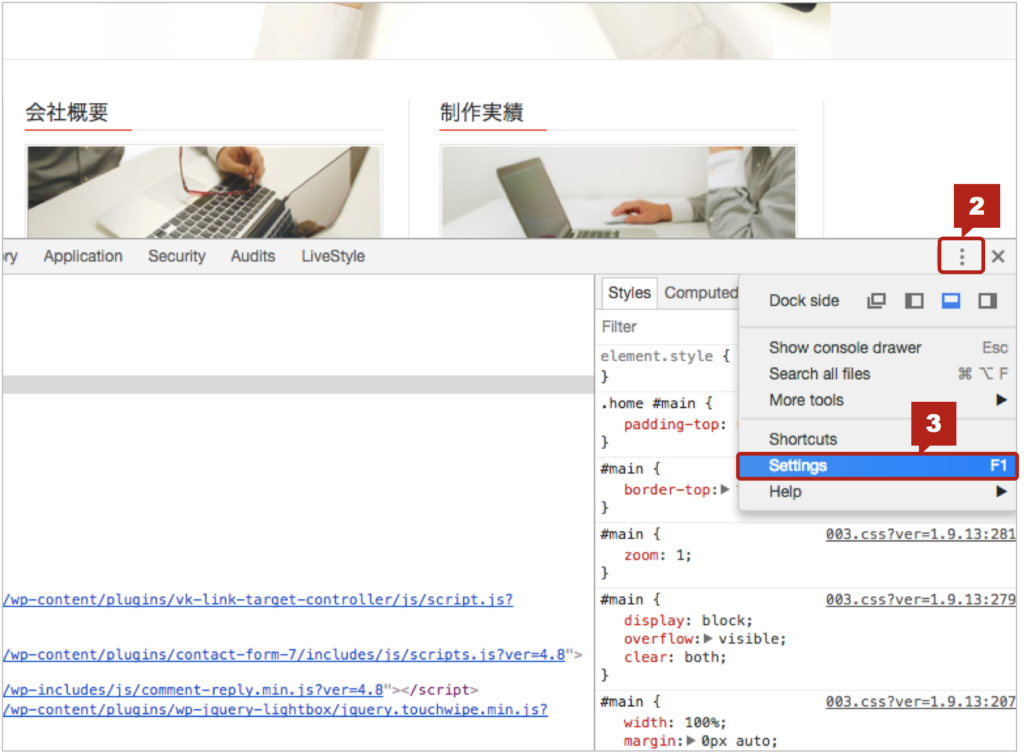Open the 会社概要 laptop typing thumbnail

[x=204, y=192]
